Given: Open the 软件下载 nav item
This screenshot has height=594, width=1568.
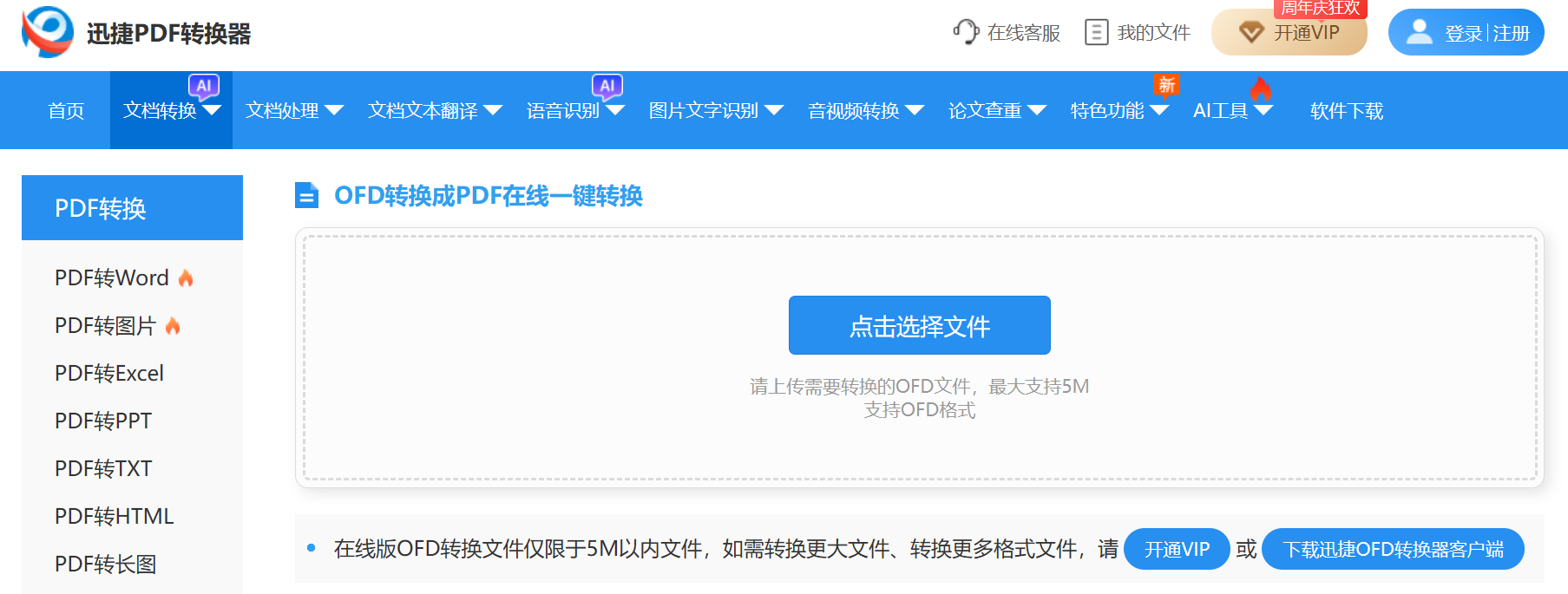Looking at the screenshot, I should [x=1347, y=111].
